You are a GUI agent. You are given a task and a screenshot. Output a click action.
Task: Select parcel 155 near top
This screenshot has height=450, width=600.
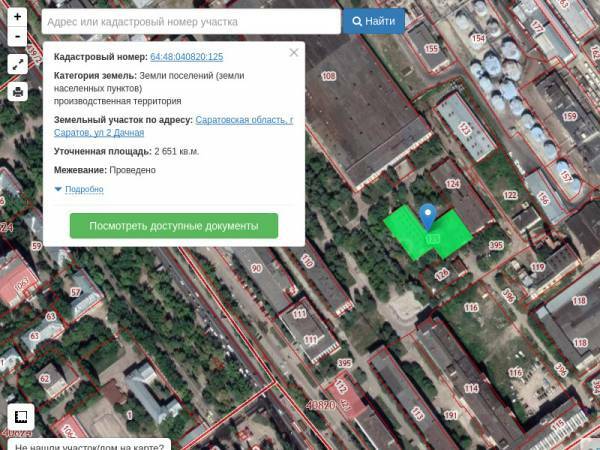coord(431,49)
